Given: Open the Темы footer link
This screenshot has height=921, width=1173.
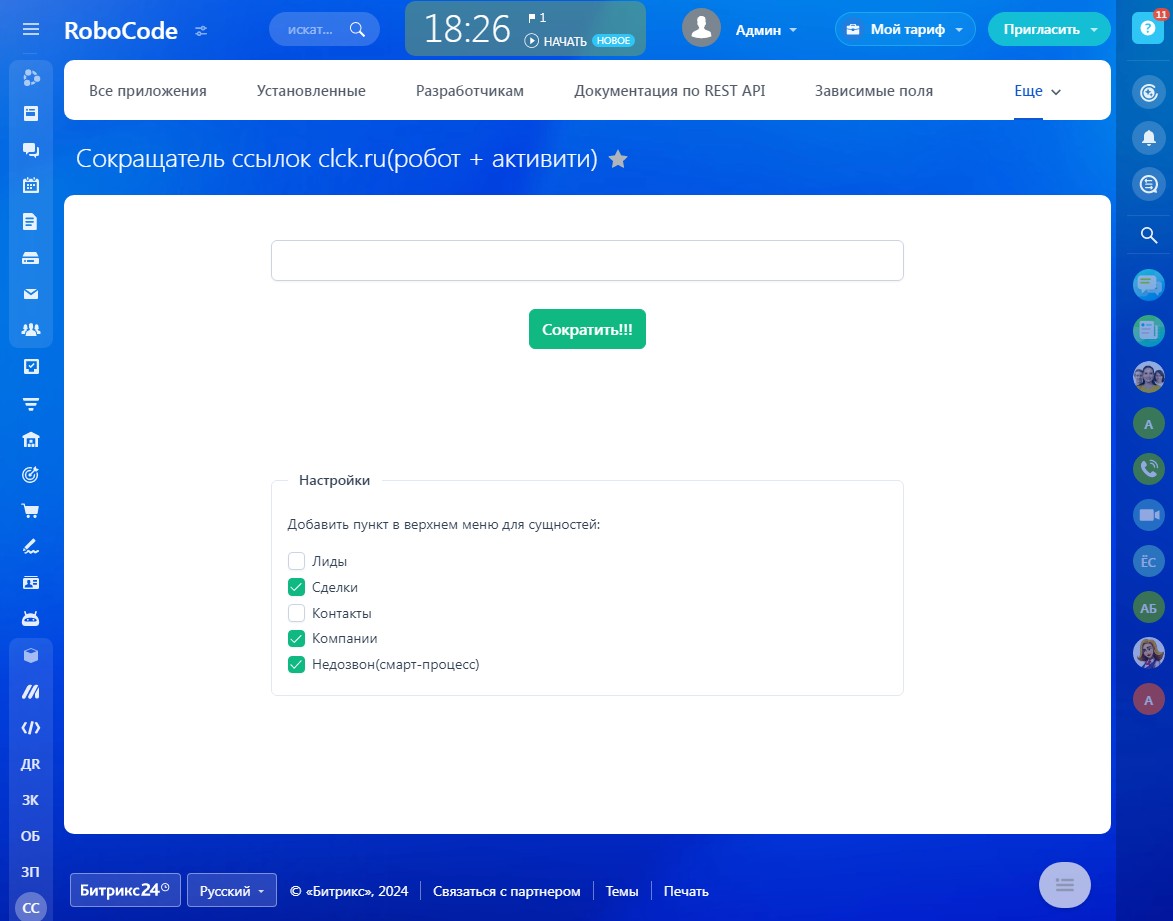Looking at the screenshot, I should tap(622, 891).
